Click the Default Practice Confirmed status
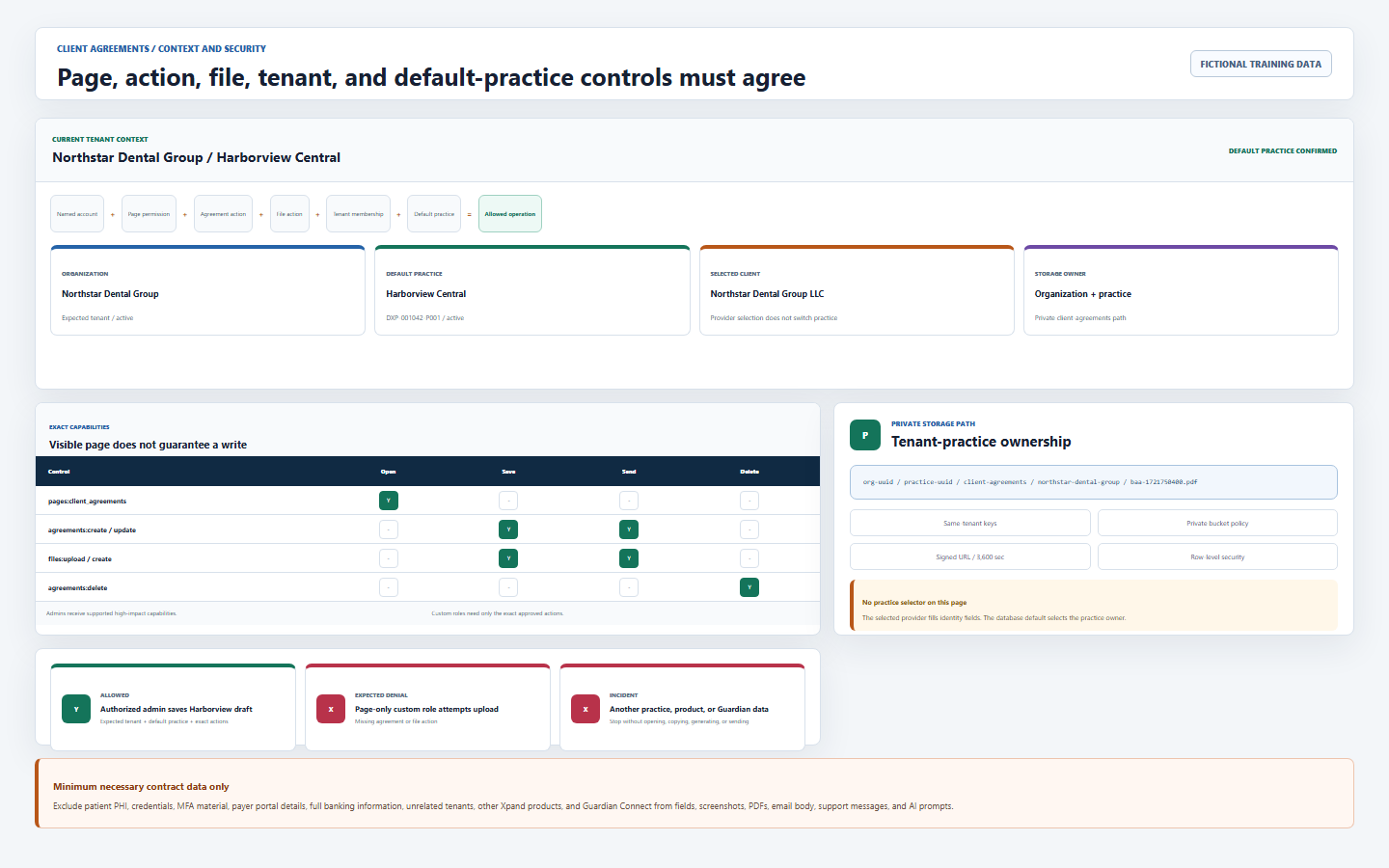 (x=1282, y=150)
